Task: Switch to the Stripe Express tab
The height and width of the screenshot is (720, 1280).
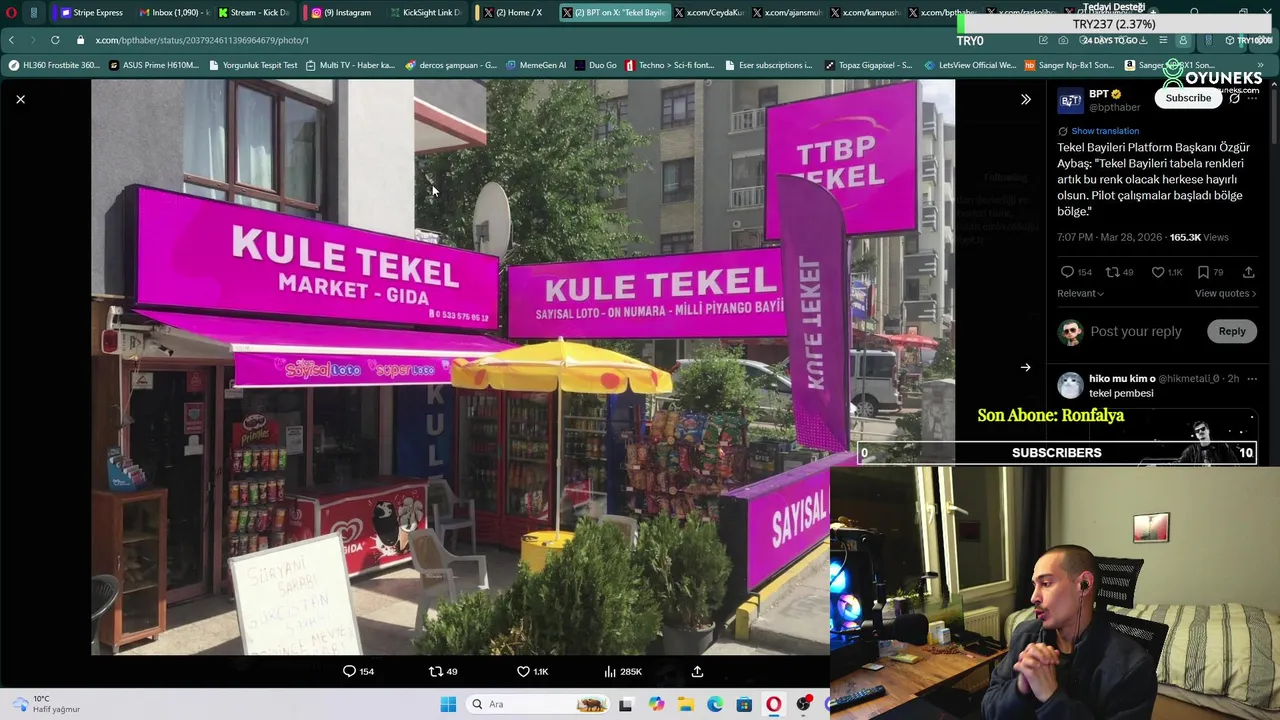Action: tap(91, 12)
